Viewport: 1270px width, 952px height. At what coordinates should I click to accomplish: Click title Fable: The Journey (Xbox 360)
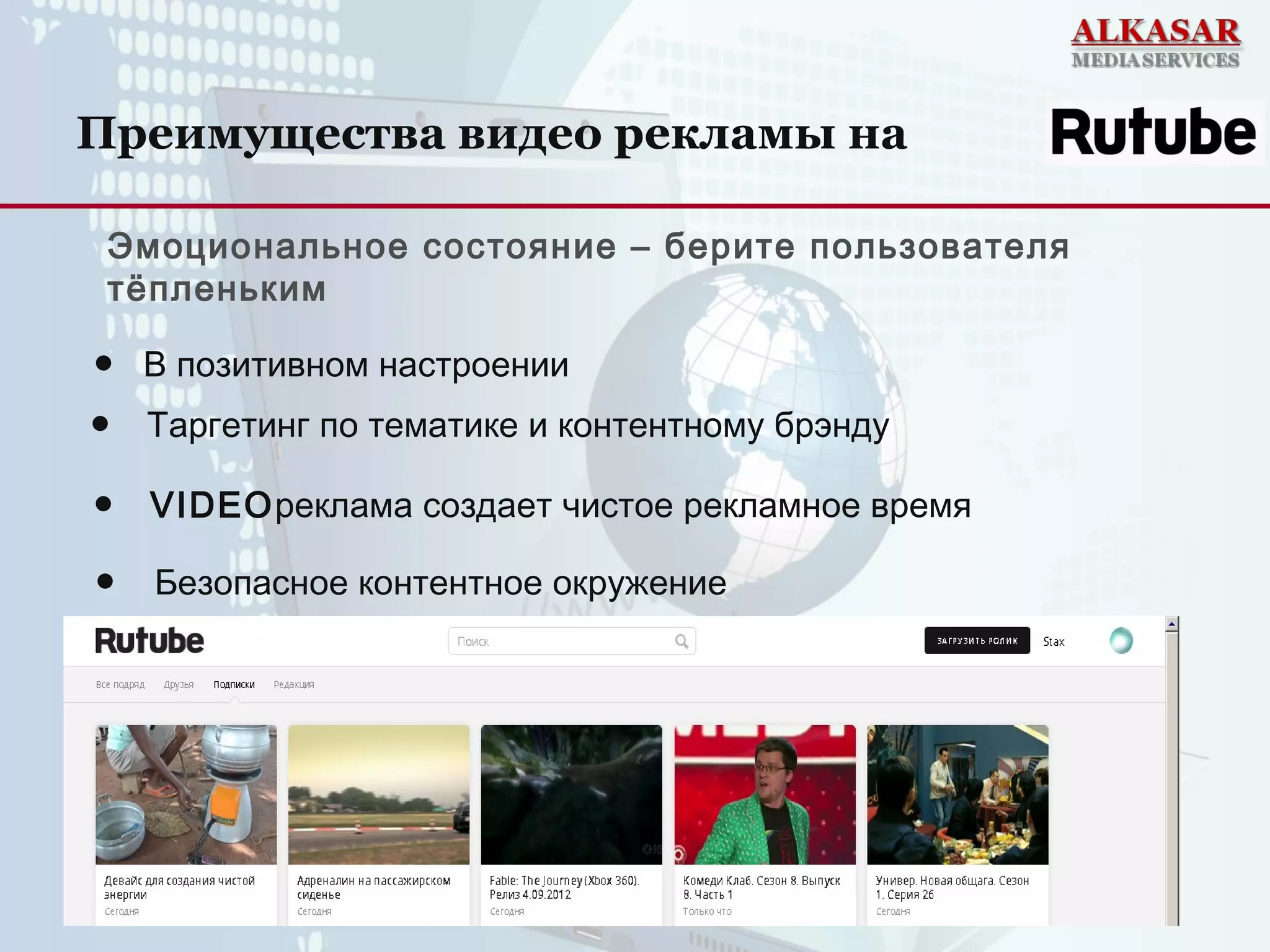point(564,888)
